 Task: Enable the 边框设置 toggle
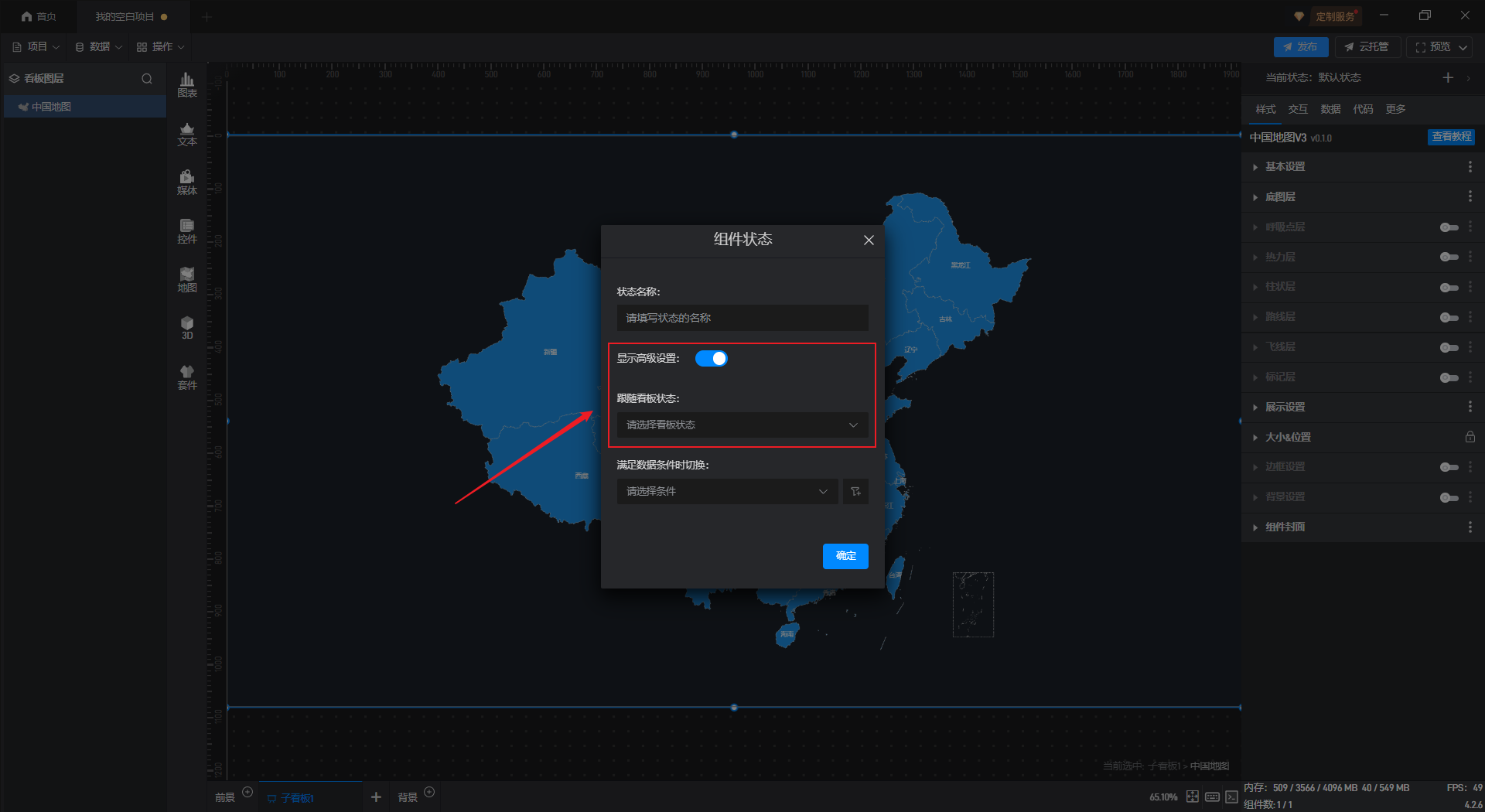tap(1449, 467)
